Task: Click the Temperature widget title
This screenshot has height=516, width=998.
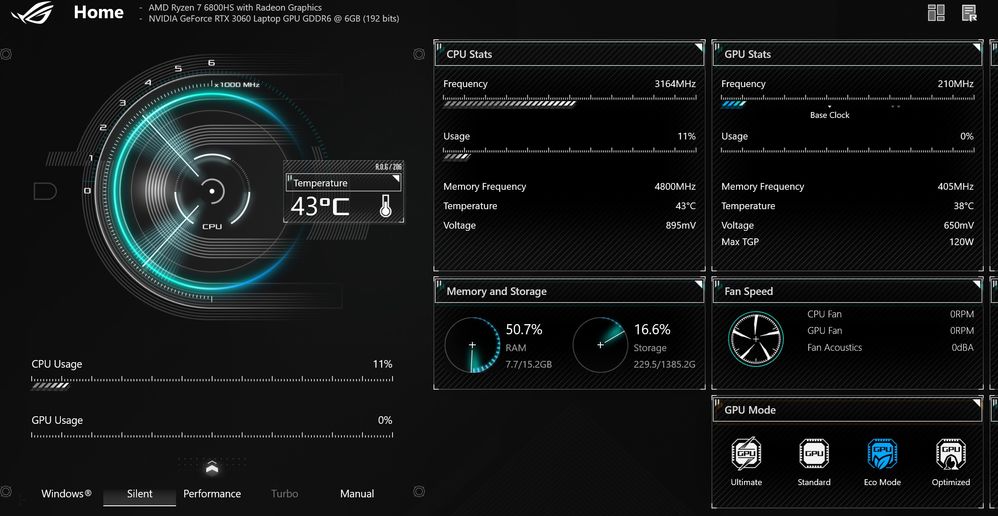Action: [320, 183]
